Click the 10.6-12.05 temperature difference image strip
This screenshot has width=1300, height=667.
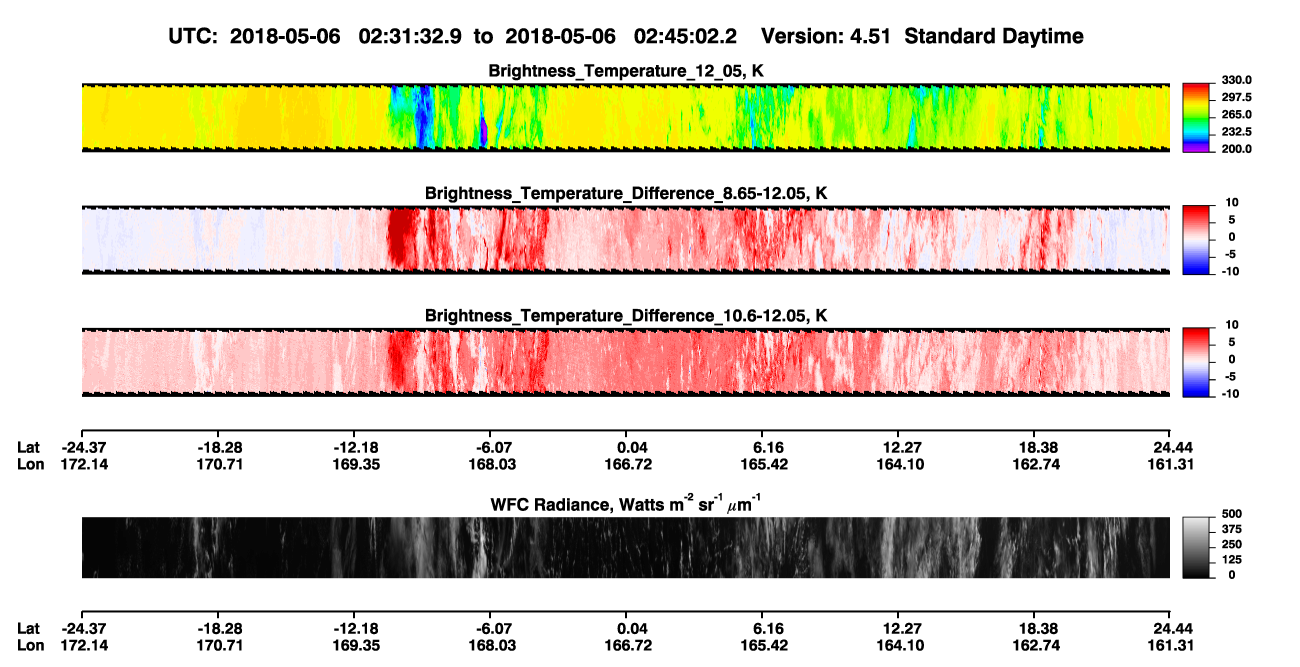coord(625,361)
